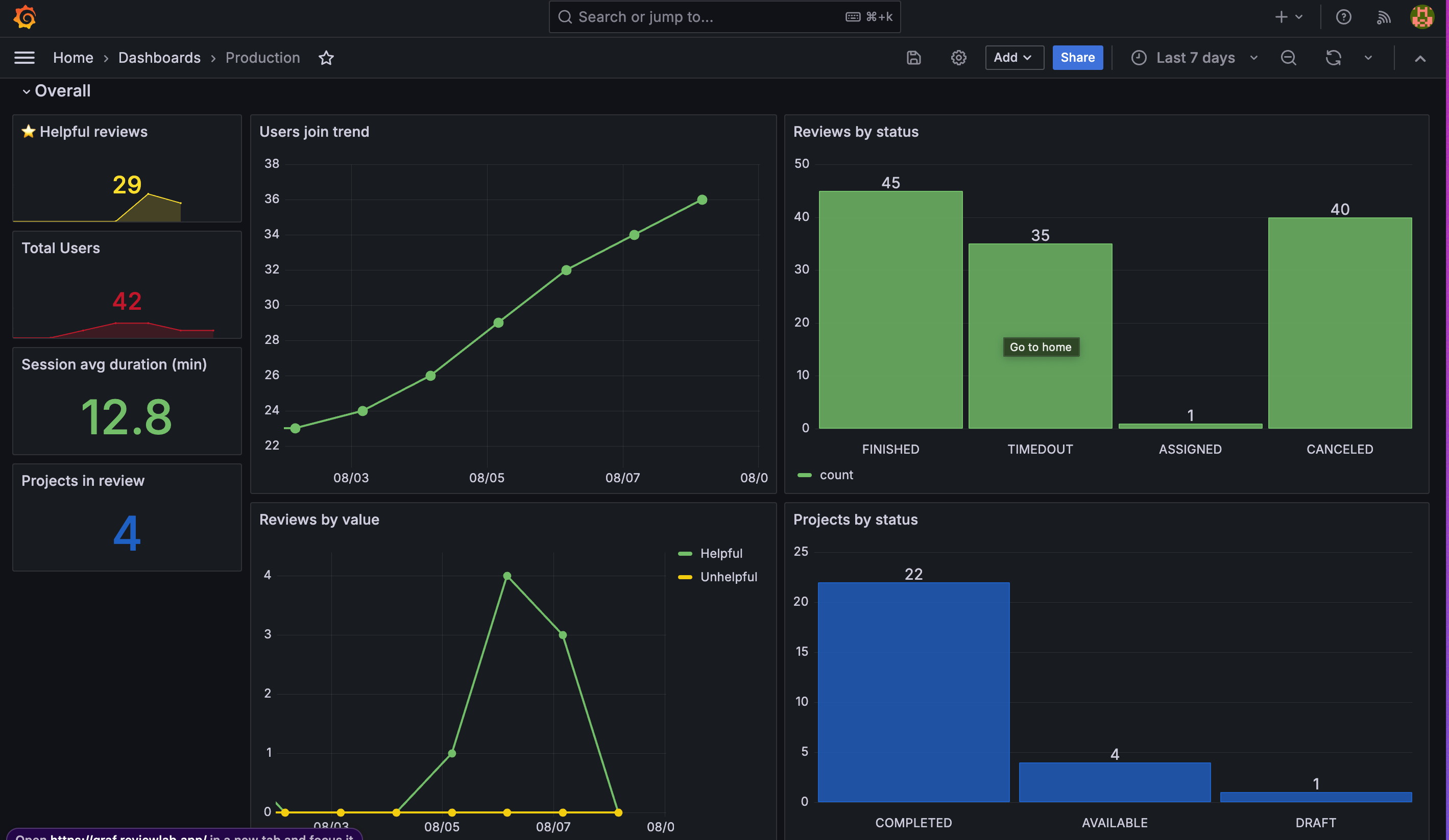This screenshot has width=1449, height=840.
Task: Navigate to Home breadcrumb
Action: tap(73, 58)
